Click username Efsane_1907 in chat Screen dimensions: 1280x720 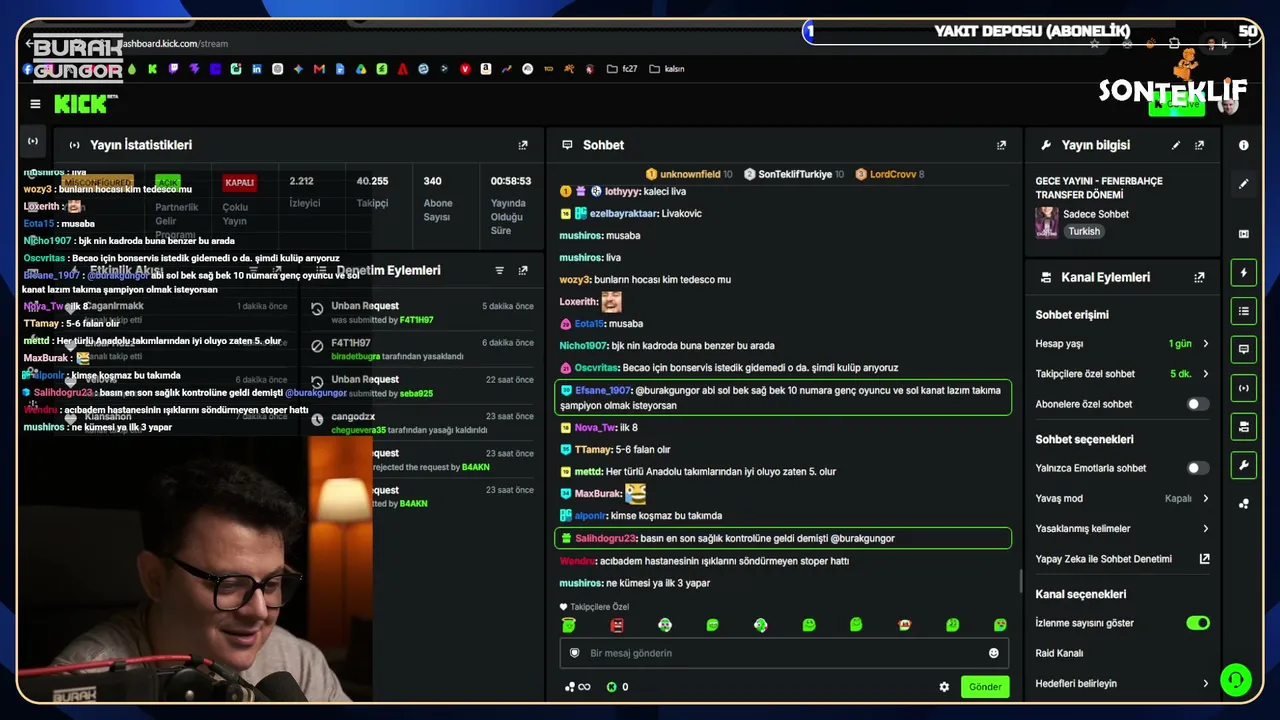603,391
